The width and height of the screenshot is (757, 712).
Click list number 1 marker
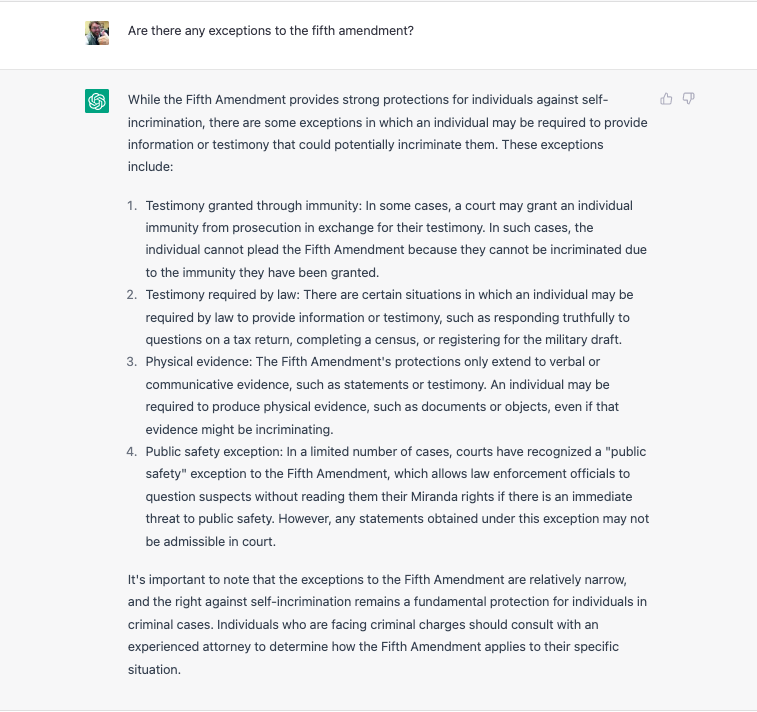pos(132,206)
